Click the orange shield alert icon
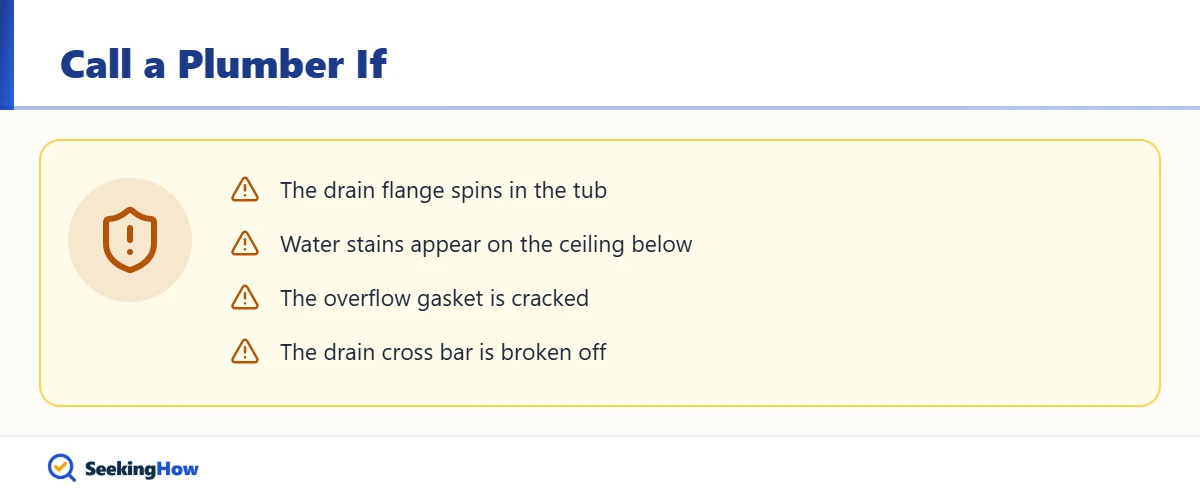 pyautogui.click(x=130, y=240)
